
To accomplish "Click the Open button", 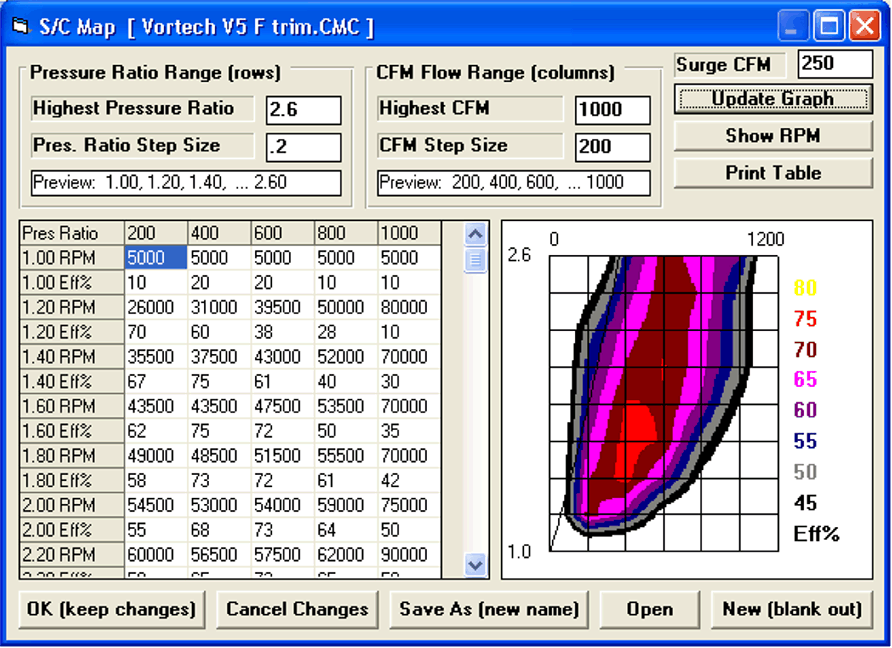I will pyautogui.click(x=650, y=610).
